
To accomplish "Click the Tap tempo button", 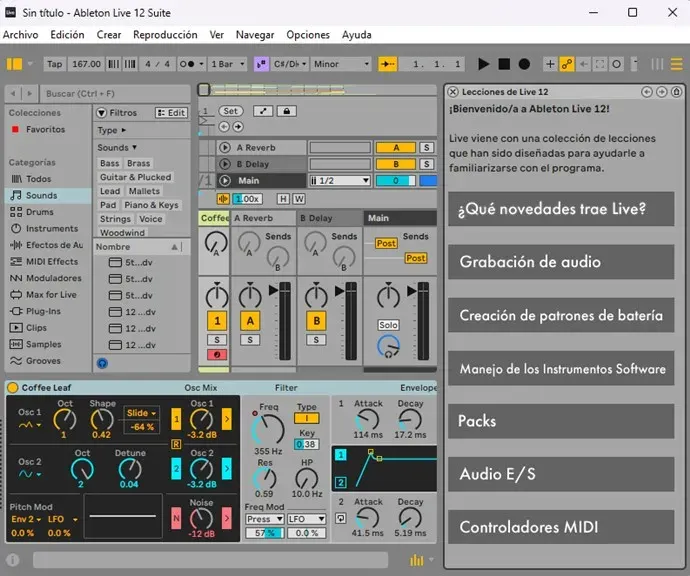I will point(55,64).
